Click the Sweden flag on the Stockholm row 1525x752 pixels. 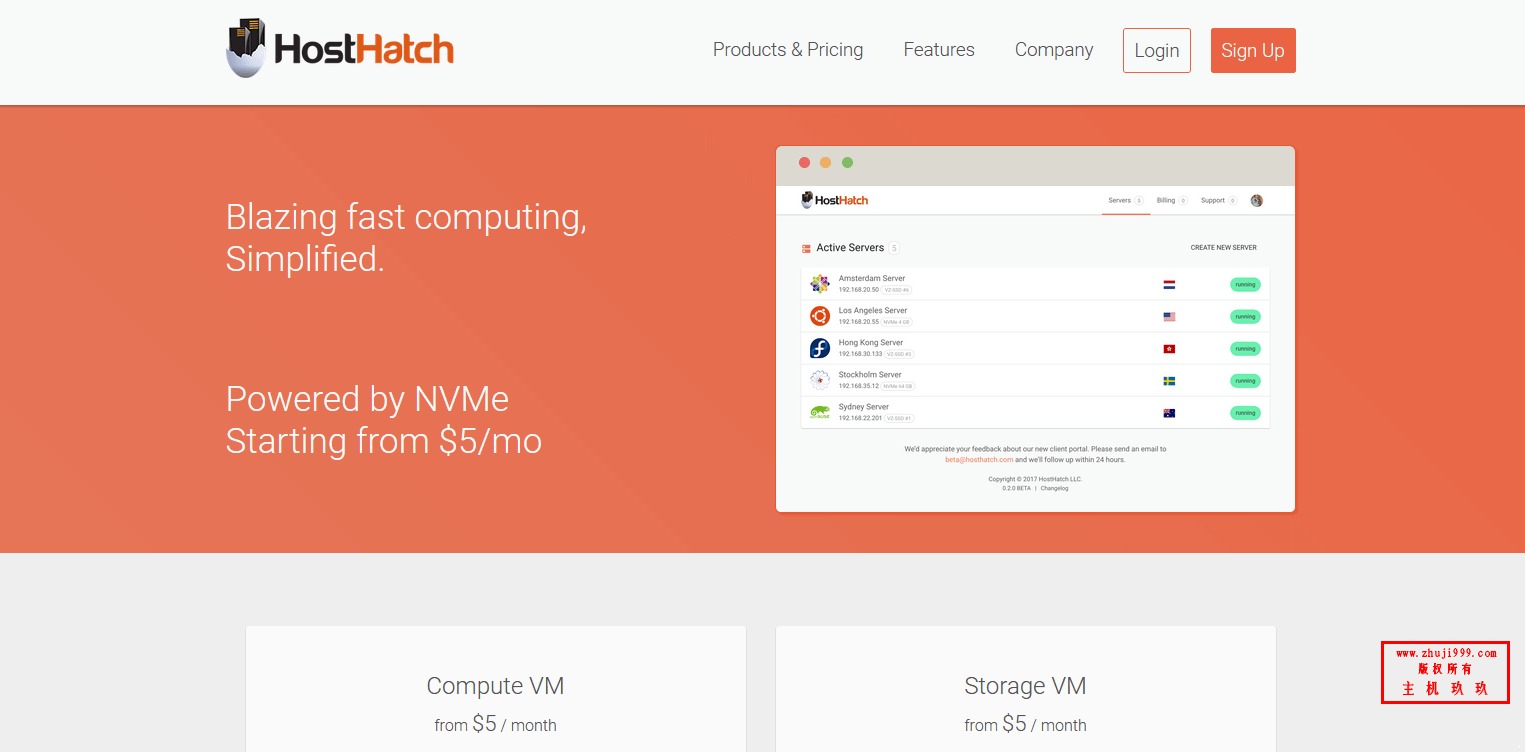tap(1169, 381)
